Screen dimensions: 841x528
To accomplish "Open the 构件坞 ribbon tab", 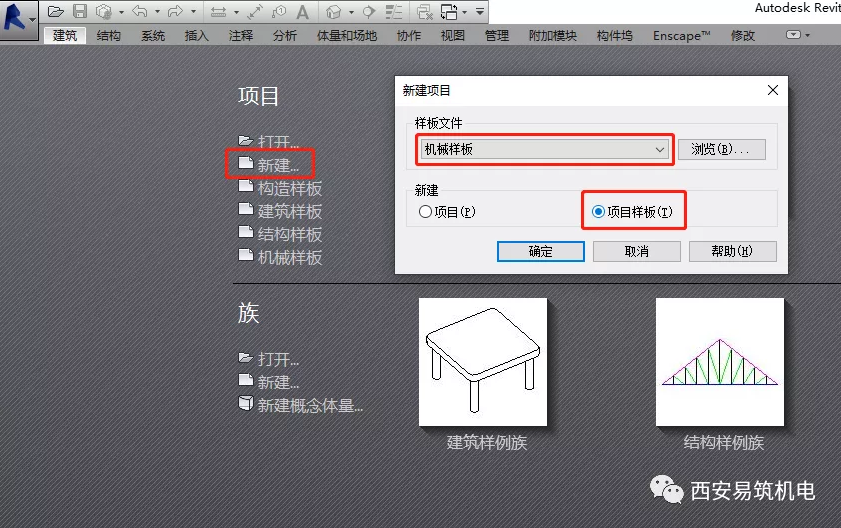I will [615, 35].
